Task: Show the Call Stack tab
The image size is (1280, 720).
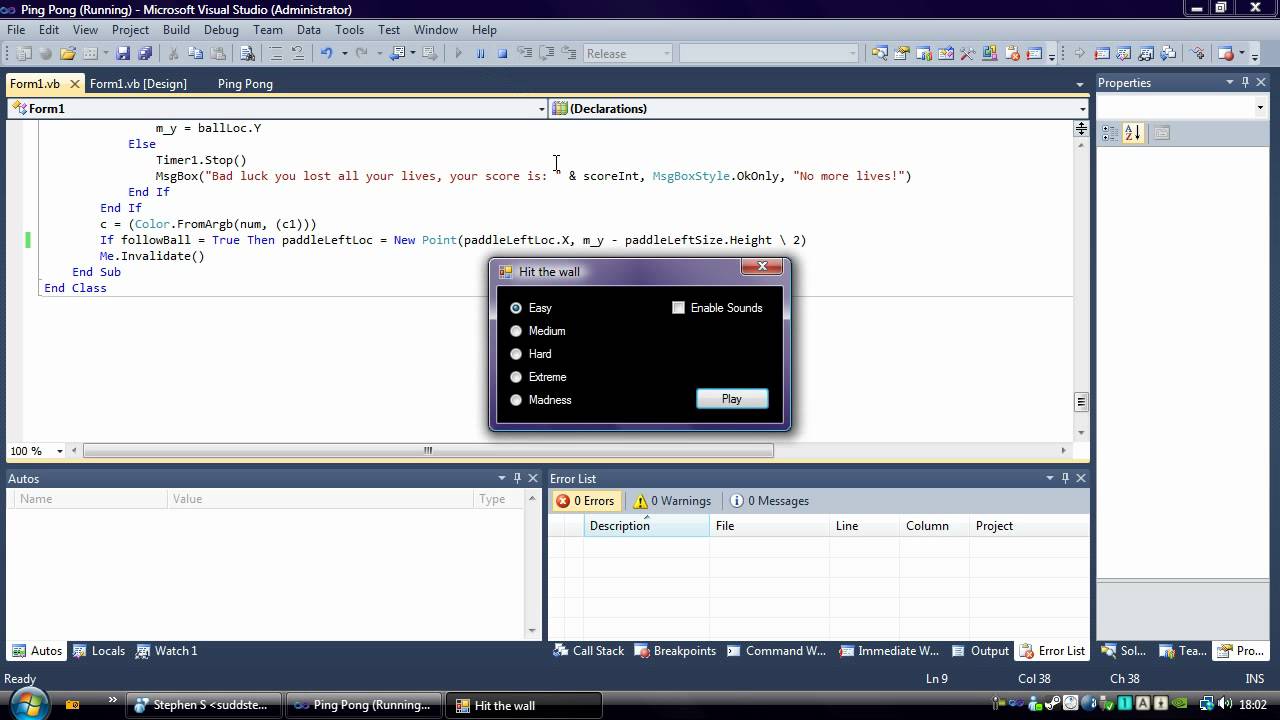Action: 589,651
